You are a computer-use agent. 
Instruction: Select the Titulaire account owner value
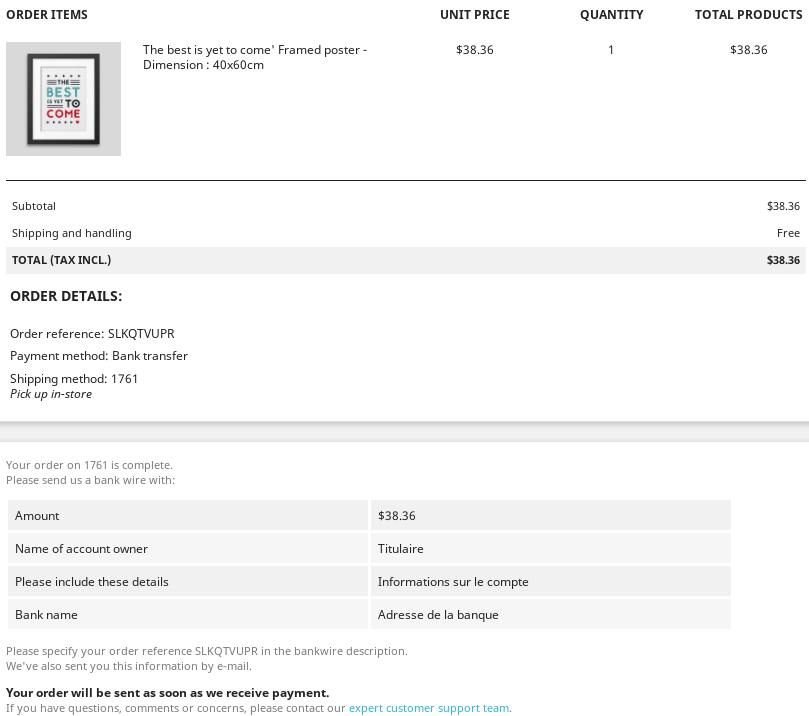(x=400, y=547)
